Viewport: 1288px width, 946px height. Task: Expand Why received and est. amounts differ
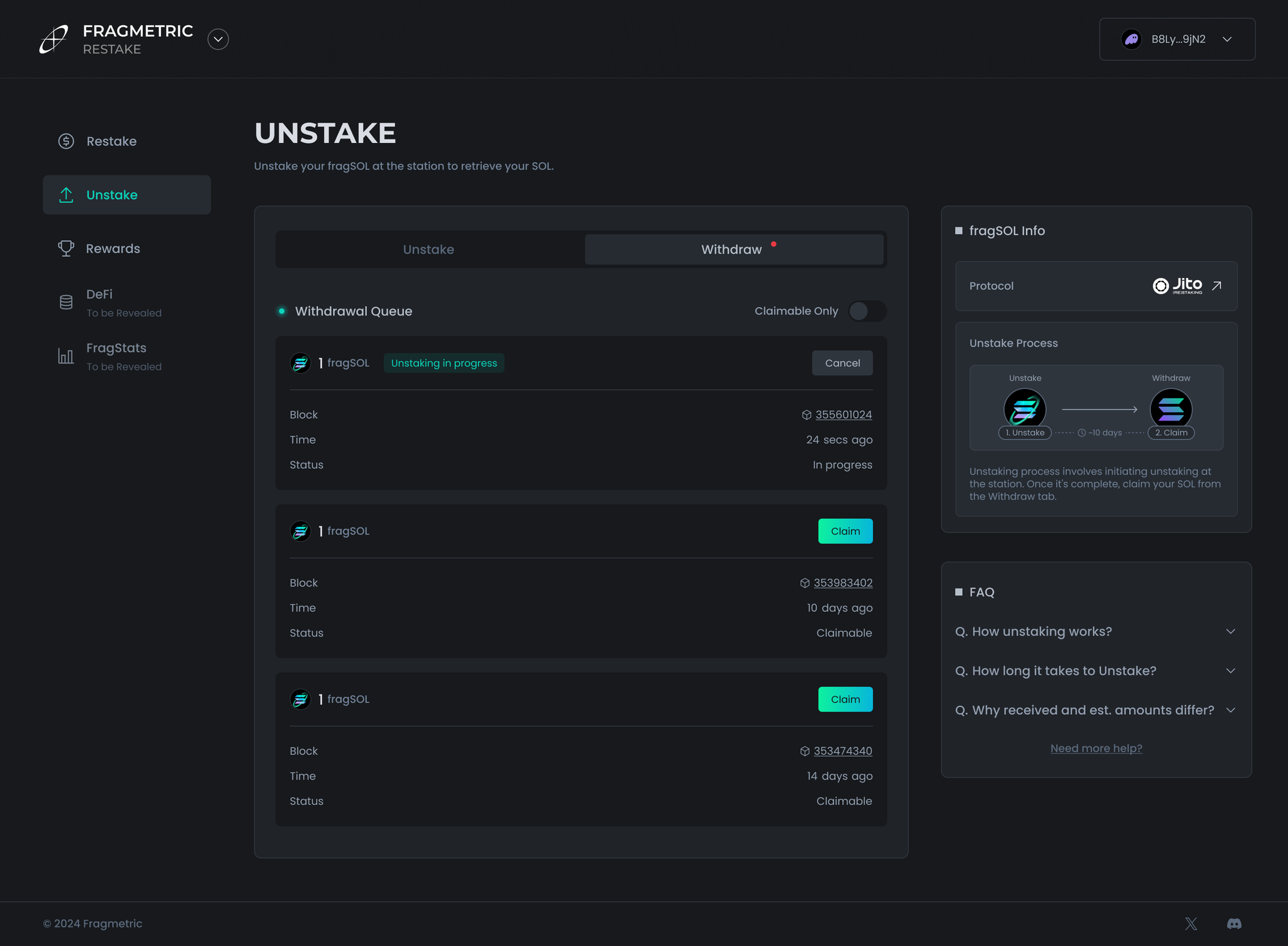(1096, 710)
